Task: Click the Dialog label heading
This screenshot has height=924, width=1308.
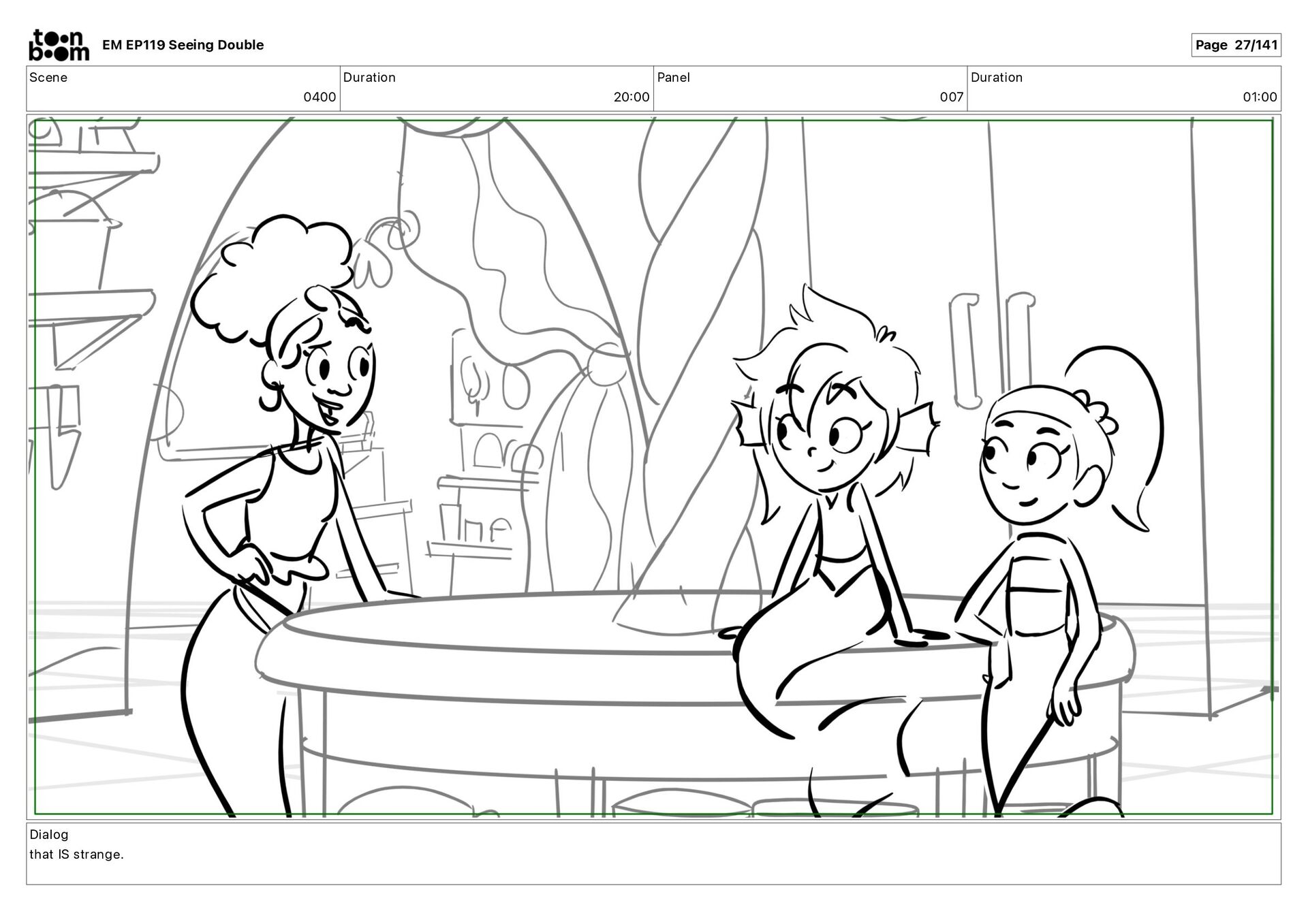Action: click(x=49, y=834)
